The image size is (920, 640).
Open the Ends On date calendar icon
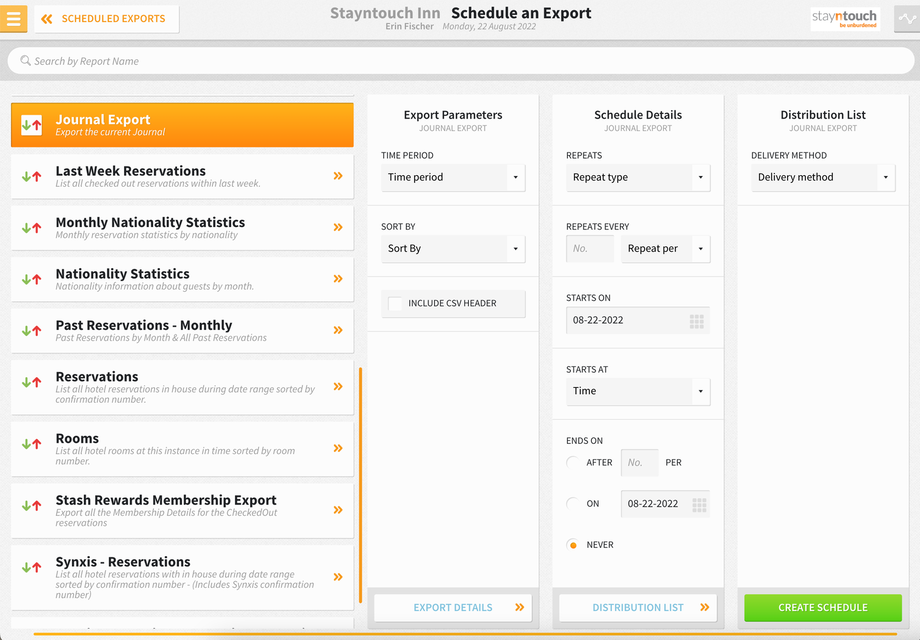click(699, 504)
